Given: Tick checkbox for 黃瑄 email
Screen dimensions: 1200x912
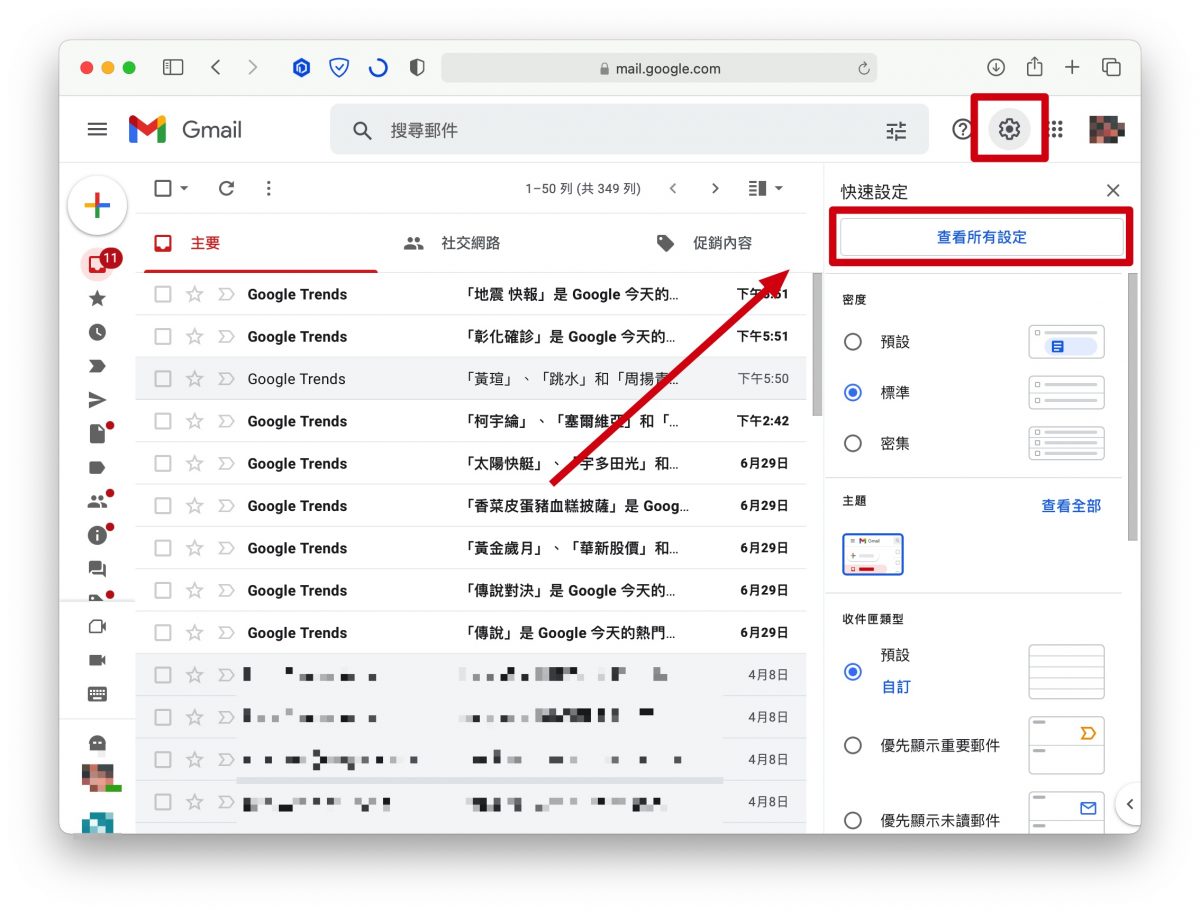Looking at the screenshot, I should pyautogui.click(x=163, y=379).
